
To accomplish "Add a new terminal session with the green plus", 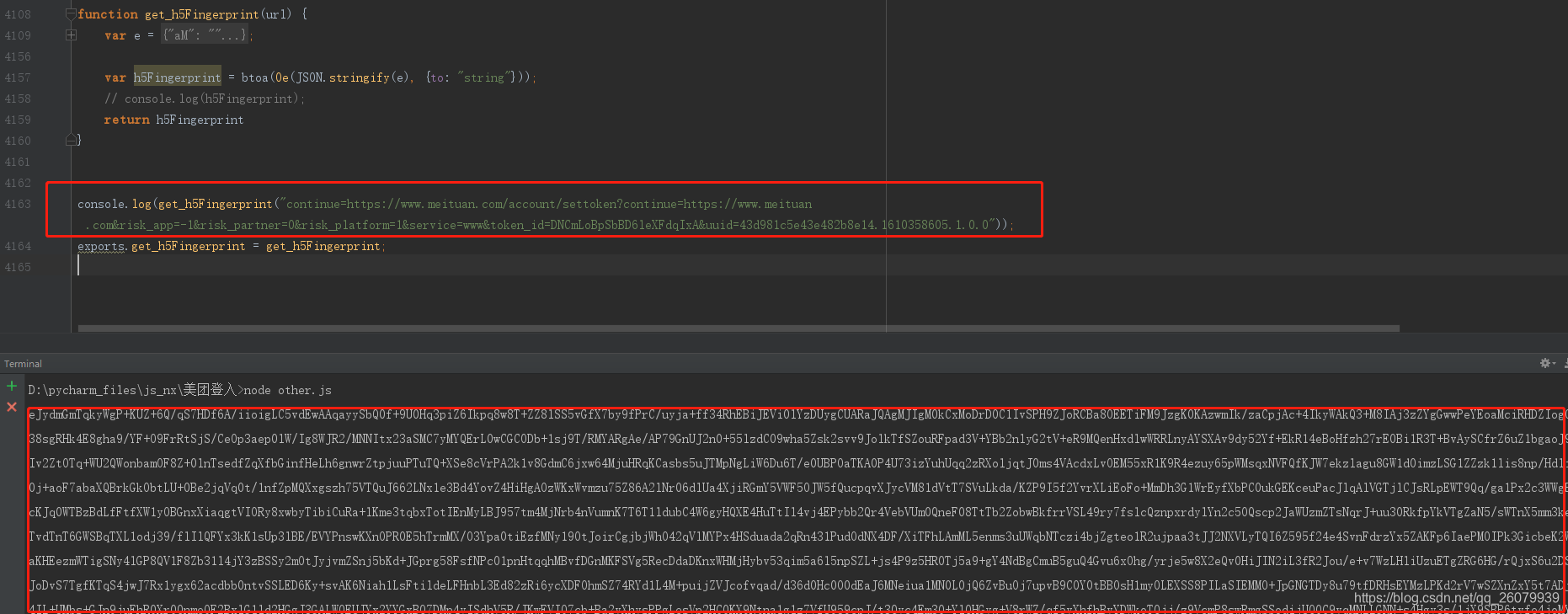I will tap(12, 386).
